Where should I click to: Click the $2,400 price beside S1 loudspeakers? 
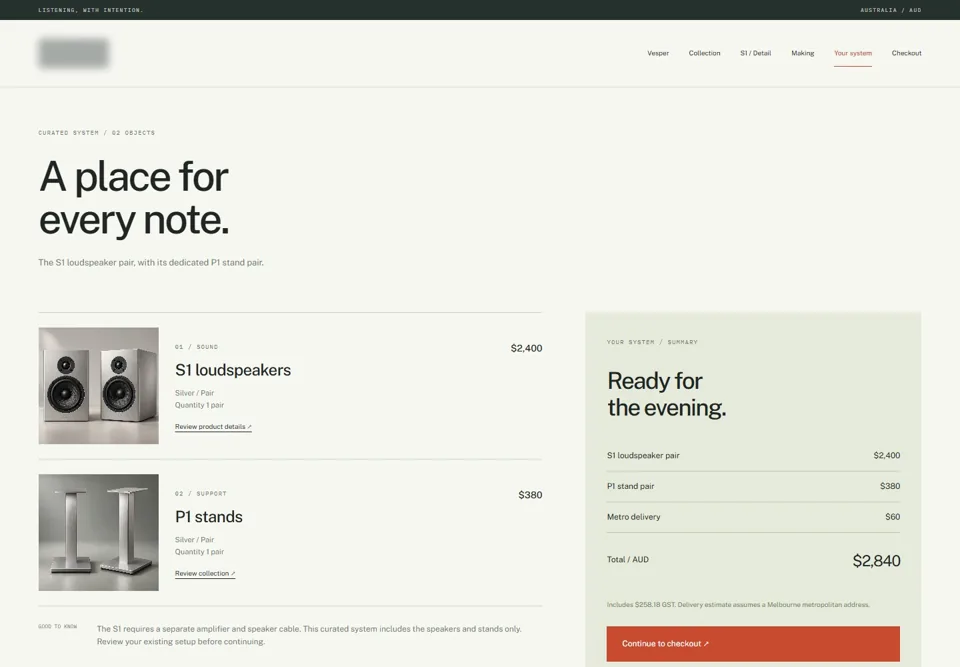click(x=527, y=348)
